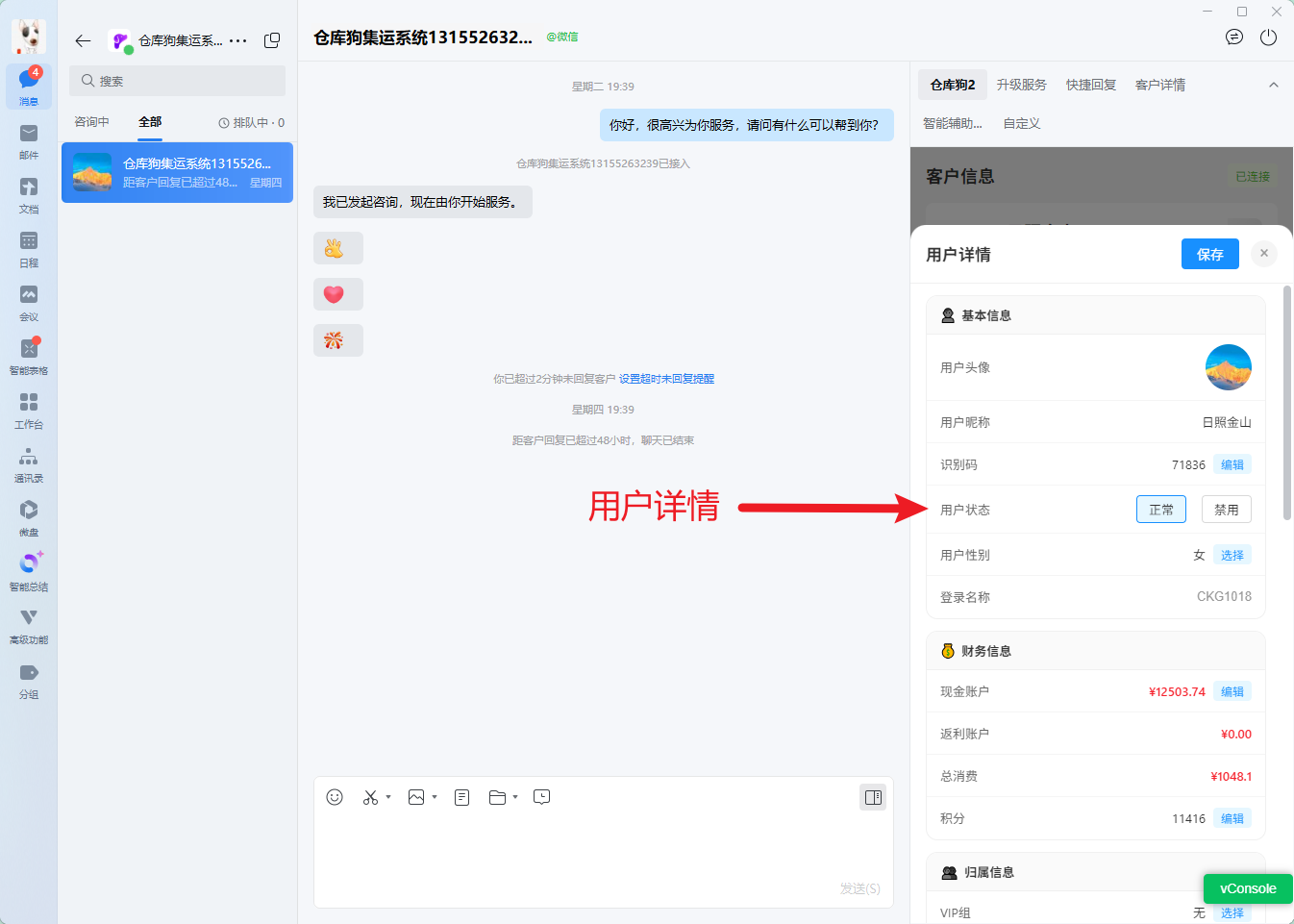1294x924 pixels.
Task: Go back with the left arrow
Action: [83, 40]
